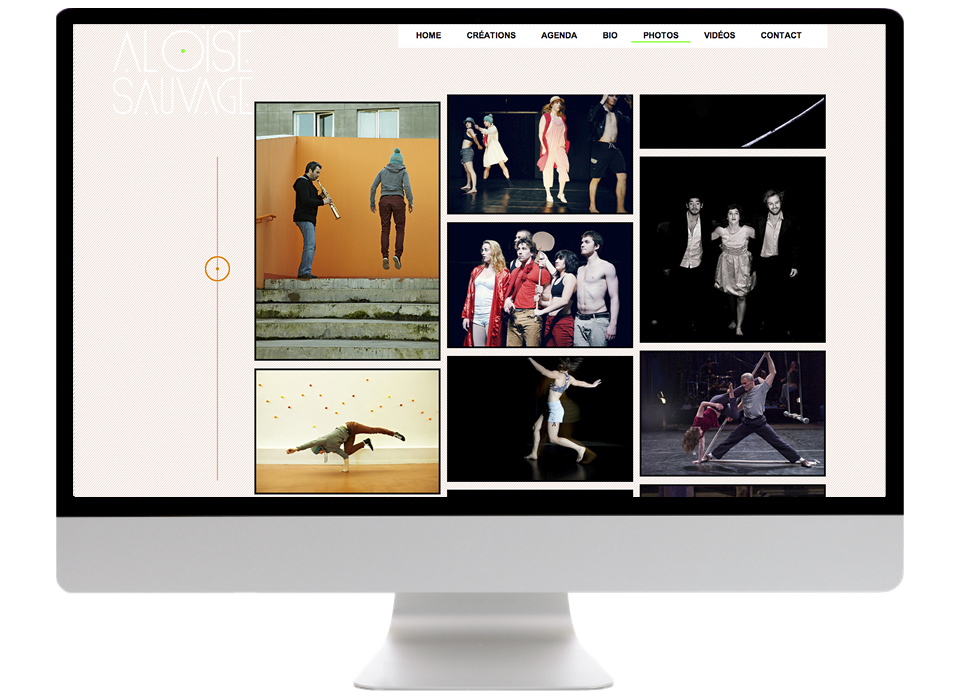
Task: Open the Home page in the navigation
Action: 428,36
